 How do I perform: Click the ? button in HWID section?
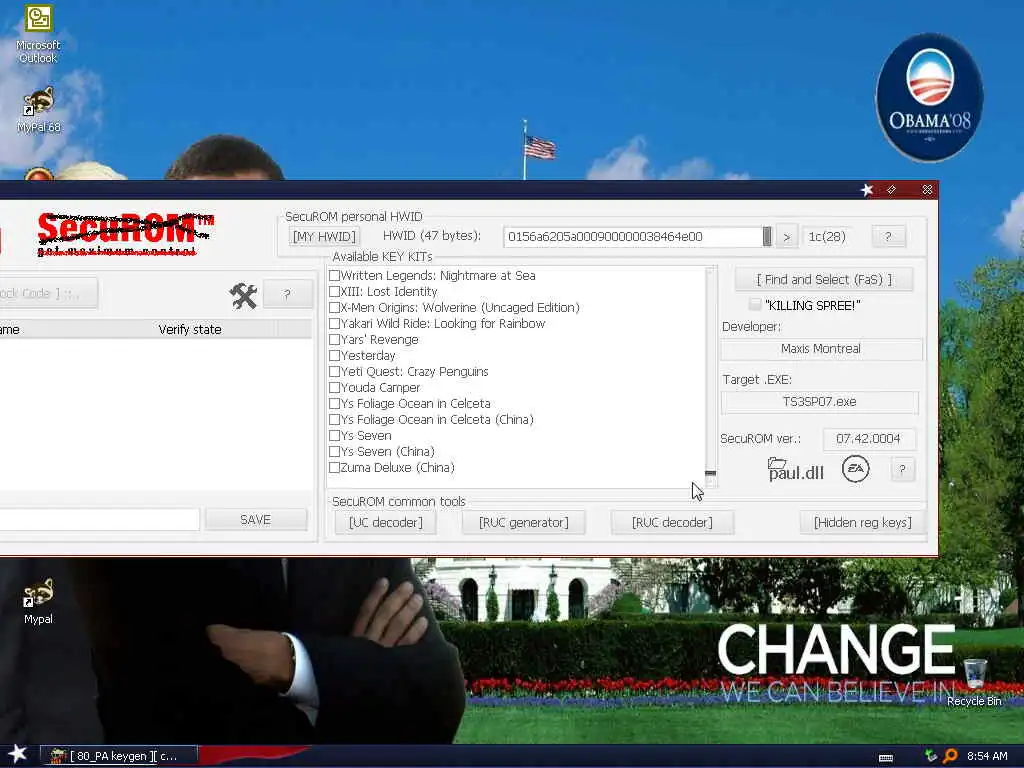point(888,236)
